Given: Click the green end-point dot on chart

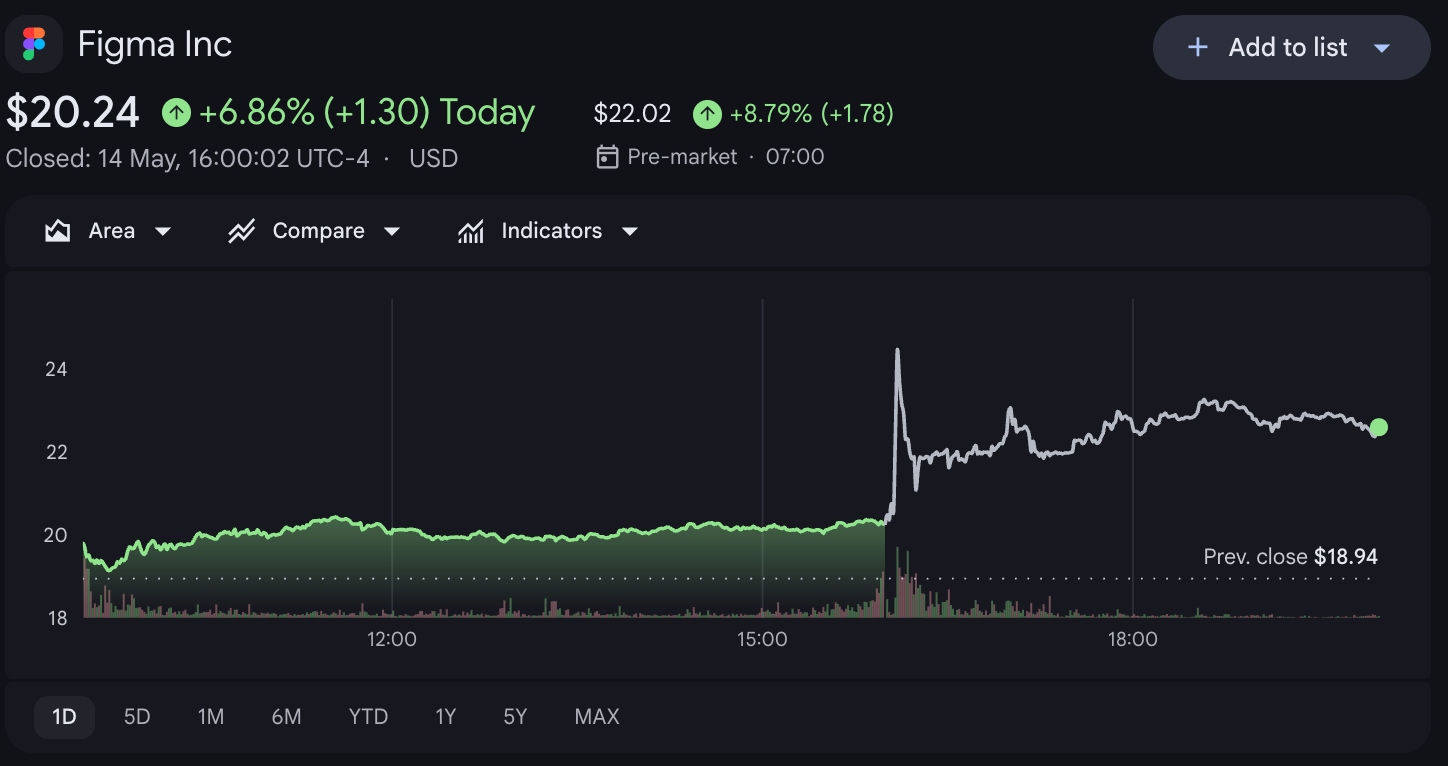Looking at the screenshot, I should 1379,428.
